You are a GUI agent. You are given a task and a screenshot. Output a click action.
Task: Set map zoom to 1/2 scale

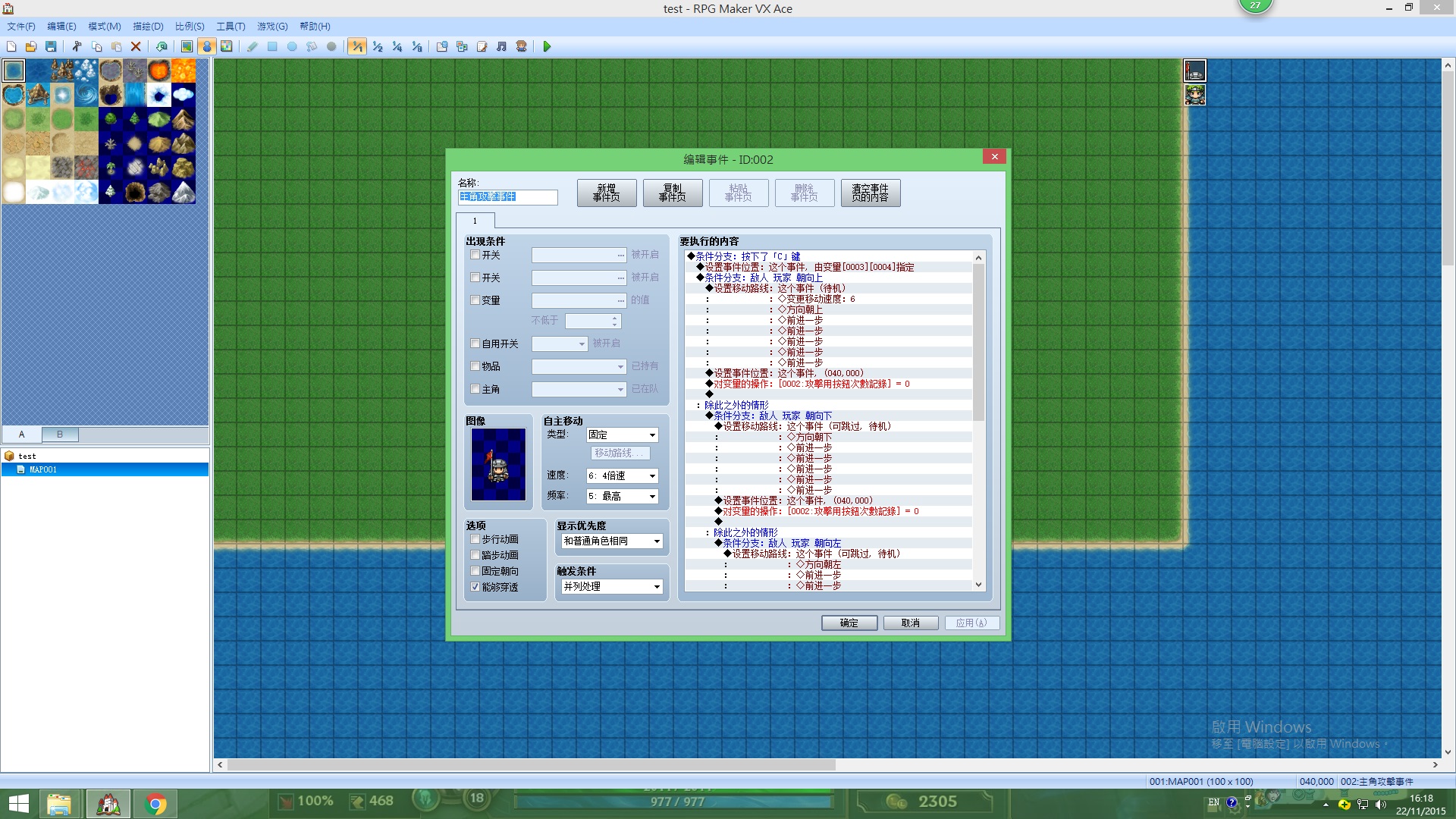coord(377,47)
